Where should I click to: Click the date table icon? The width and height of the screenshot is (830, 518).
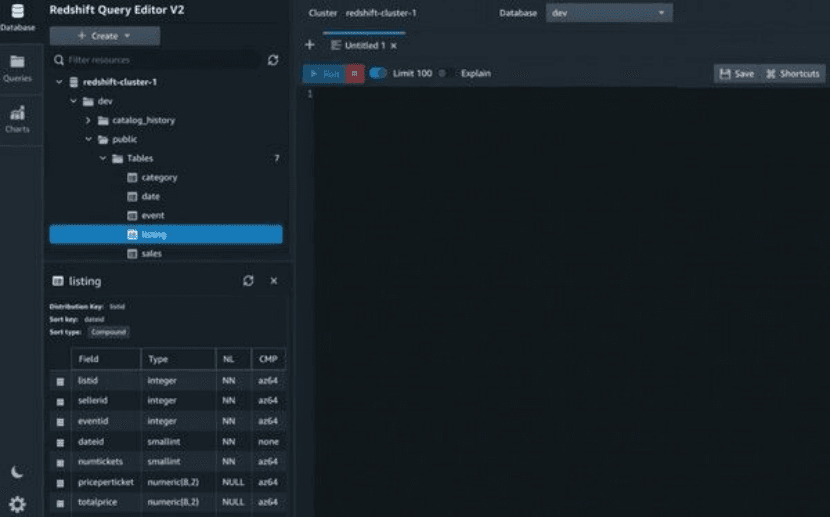[132, 196]
